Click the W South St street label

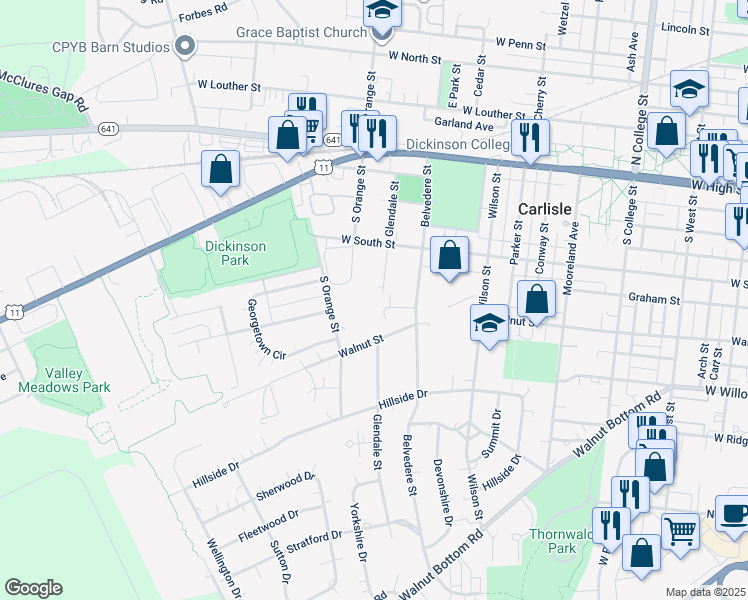click(368, 241)
